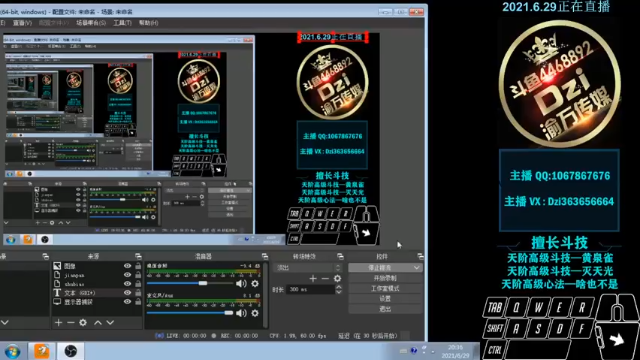
Task: Click 开始录制 to start recording
Action: [385, 278]
